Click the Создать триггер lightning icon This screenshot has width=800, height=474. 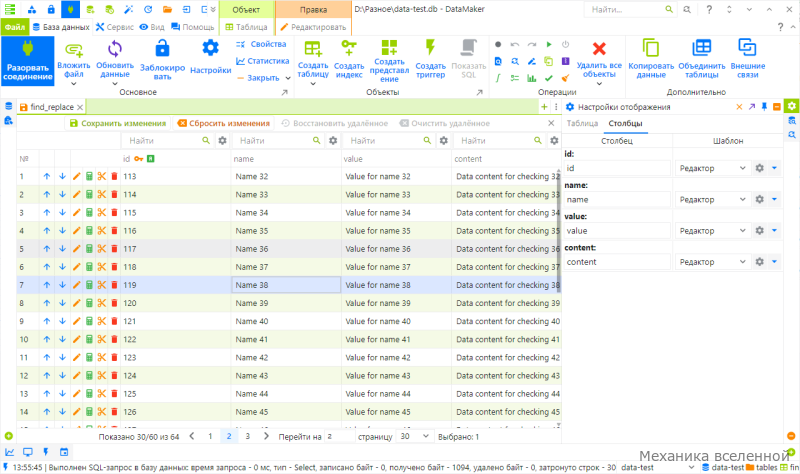(430, 47)
